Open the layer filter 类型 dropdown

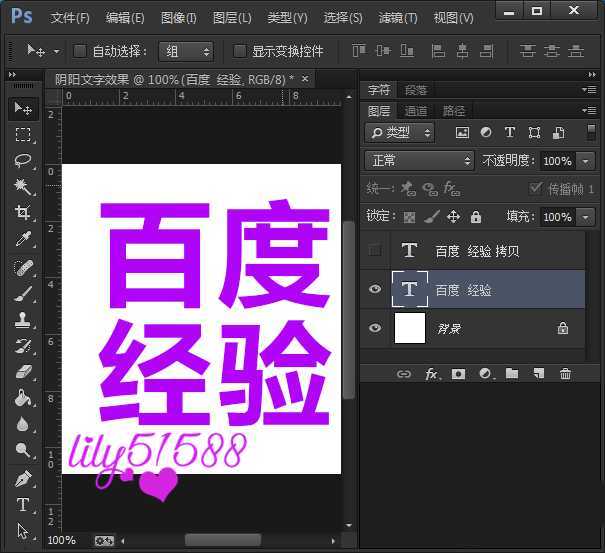tap(400, 132)
